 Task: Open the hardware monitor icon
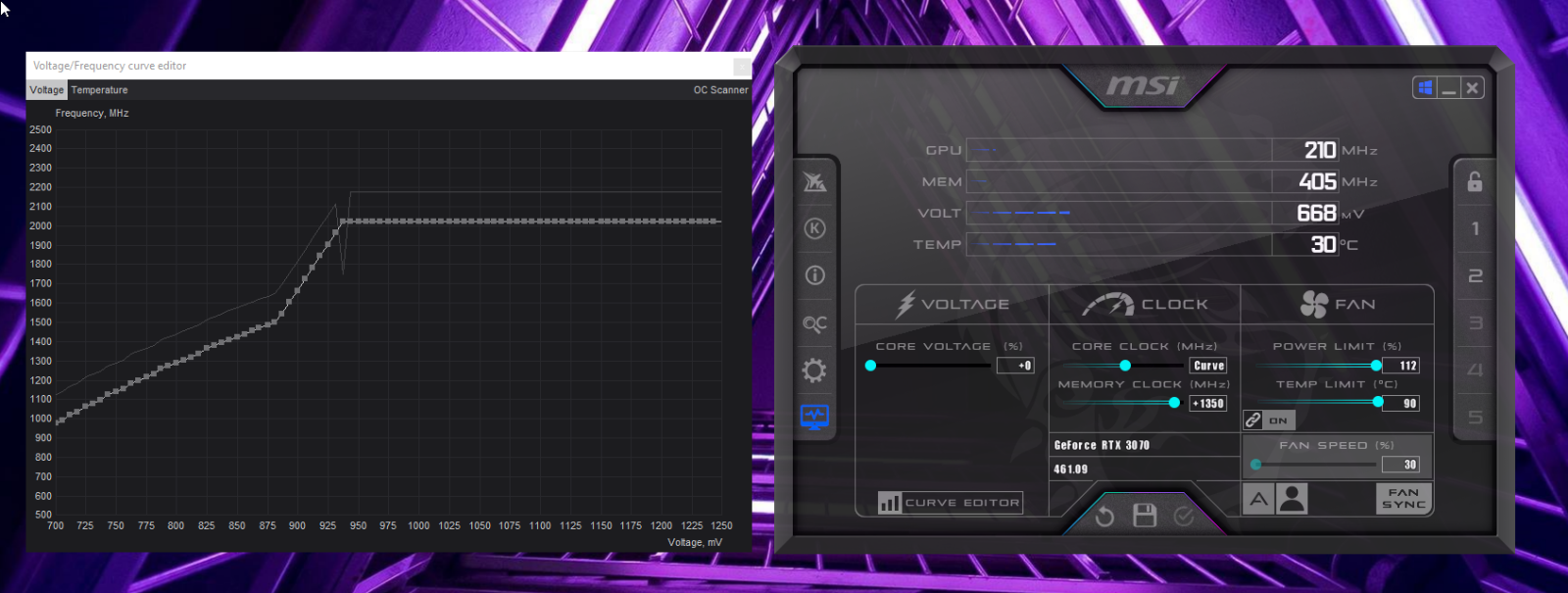coord(814,418)
